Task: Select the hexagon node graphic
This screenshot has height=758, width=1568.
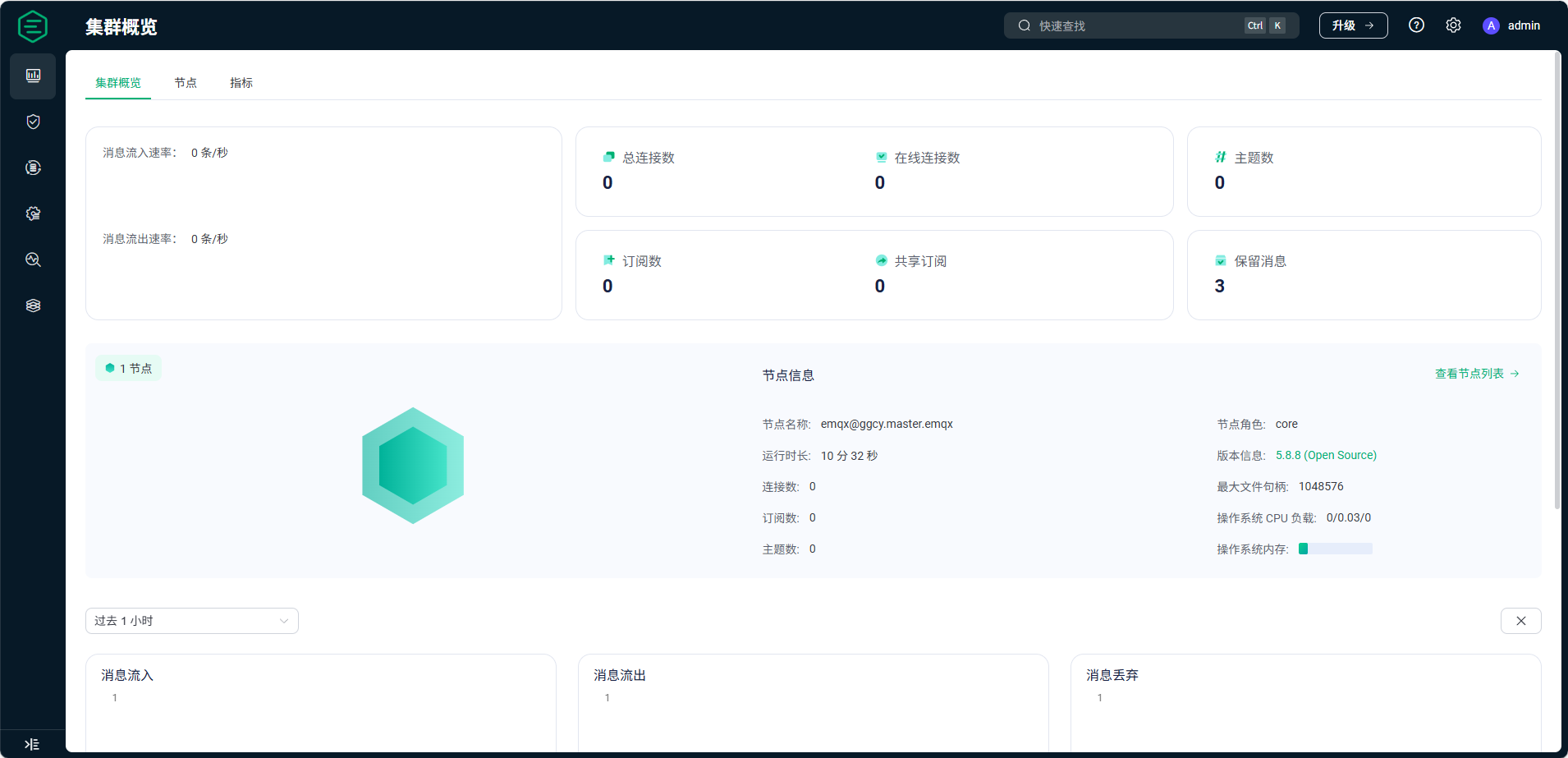Action: pos(413,466)
